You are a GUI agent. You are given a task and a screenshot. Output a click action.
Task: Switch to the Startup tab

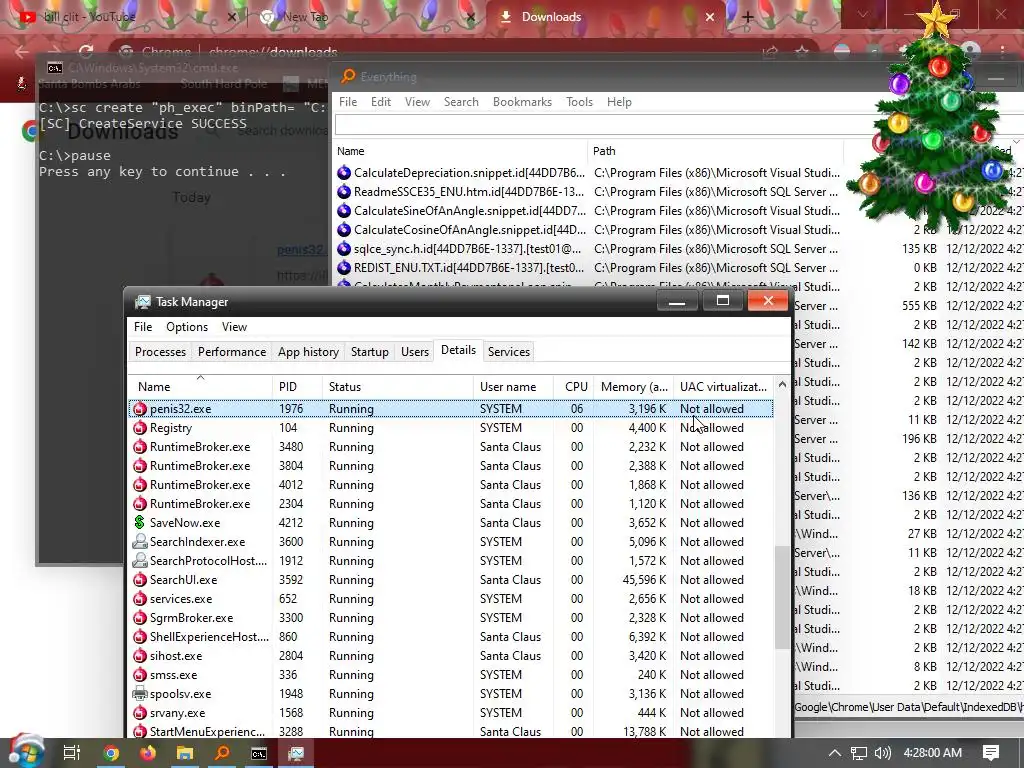pos(370,351)
